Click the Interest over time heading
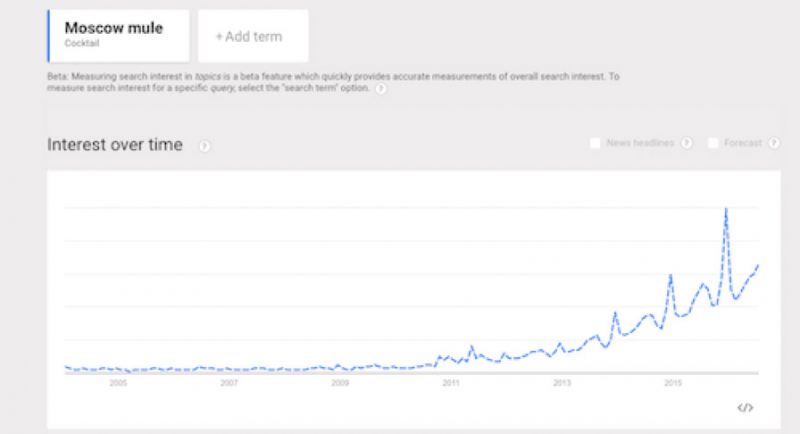This screenshot has width=800, height=434. 115,146
